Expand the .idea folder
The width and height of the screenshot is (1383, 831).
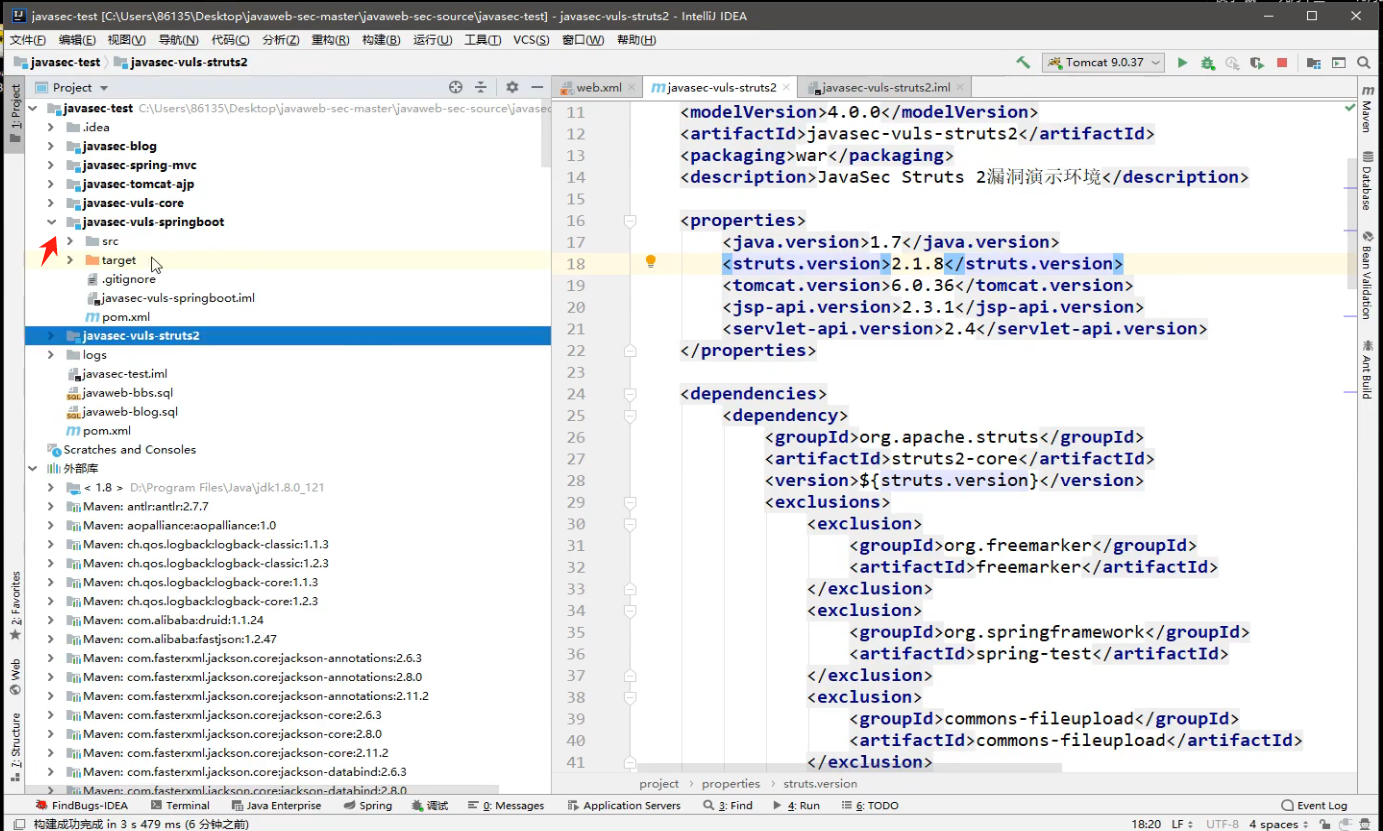50,127
